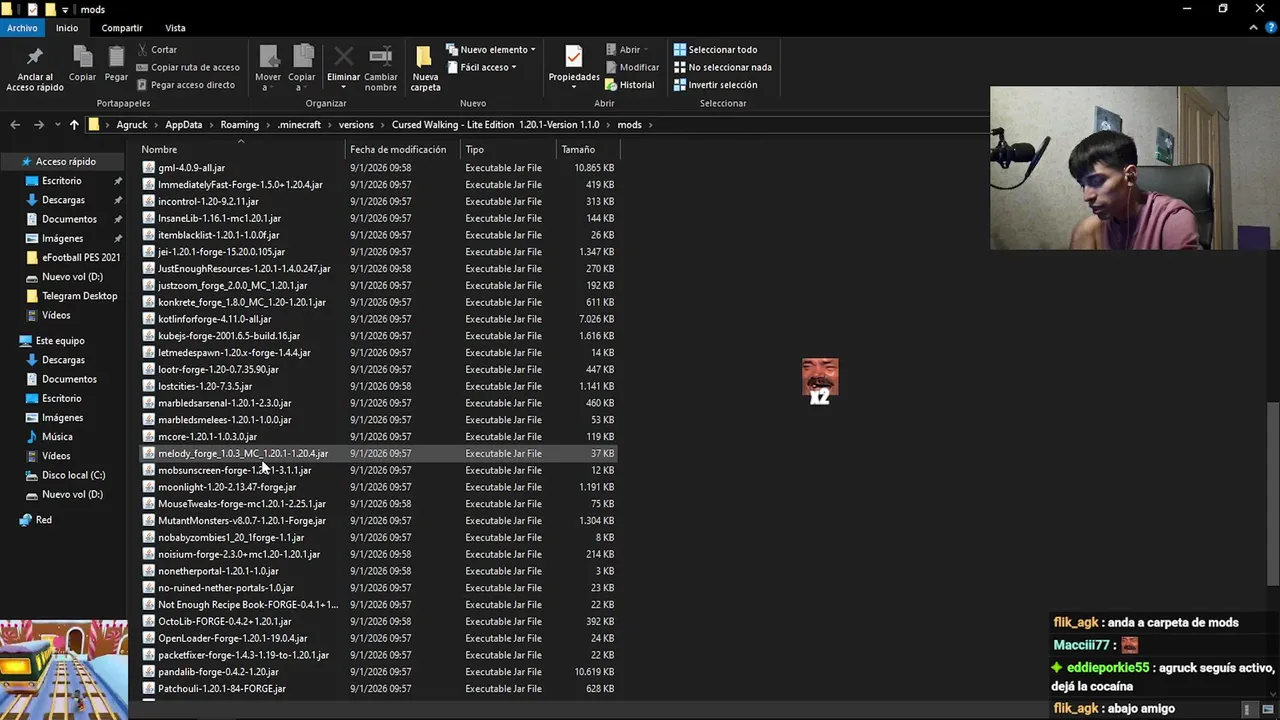Click No seleccionar nada
Image resolution: width=1280 pixels, height=720 pixels.
tap(722, 67)
